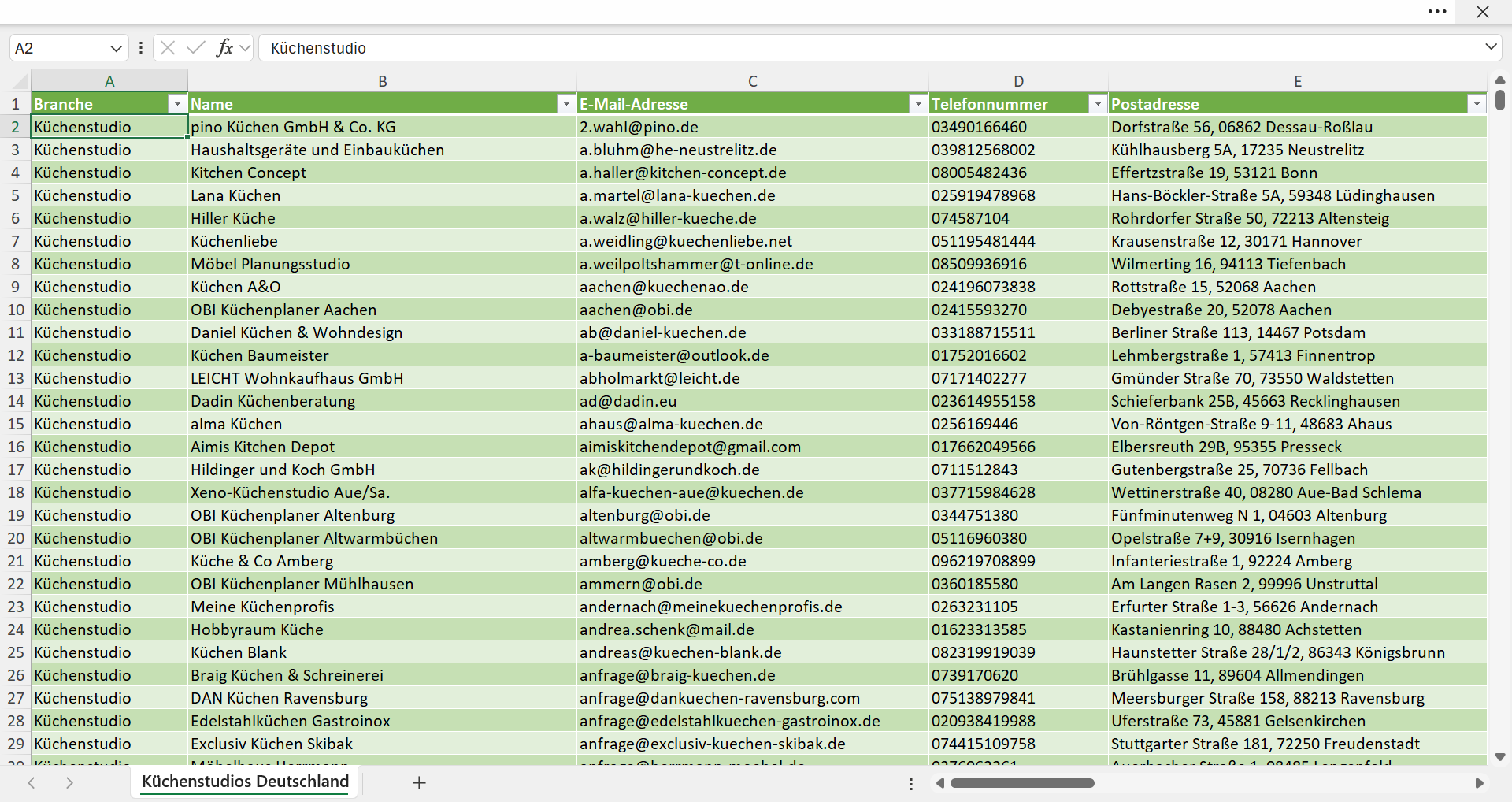Select the Küchen A&O cell
This screenshot has width=1512, height=802.
click(x=382, y=287)
